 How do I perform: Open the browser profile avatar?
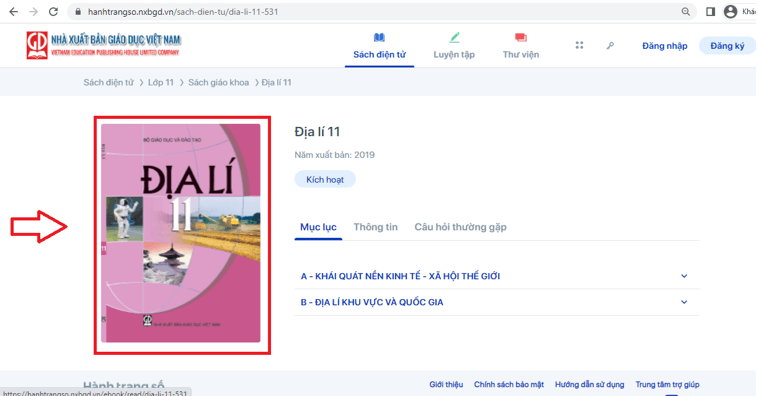(x=730, y=12)
